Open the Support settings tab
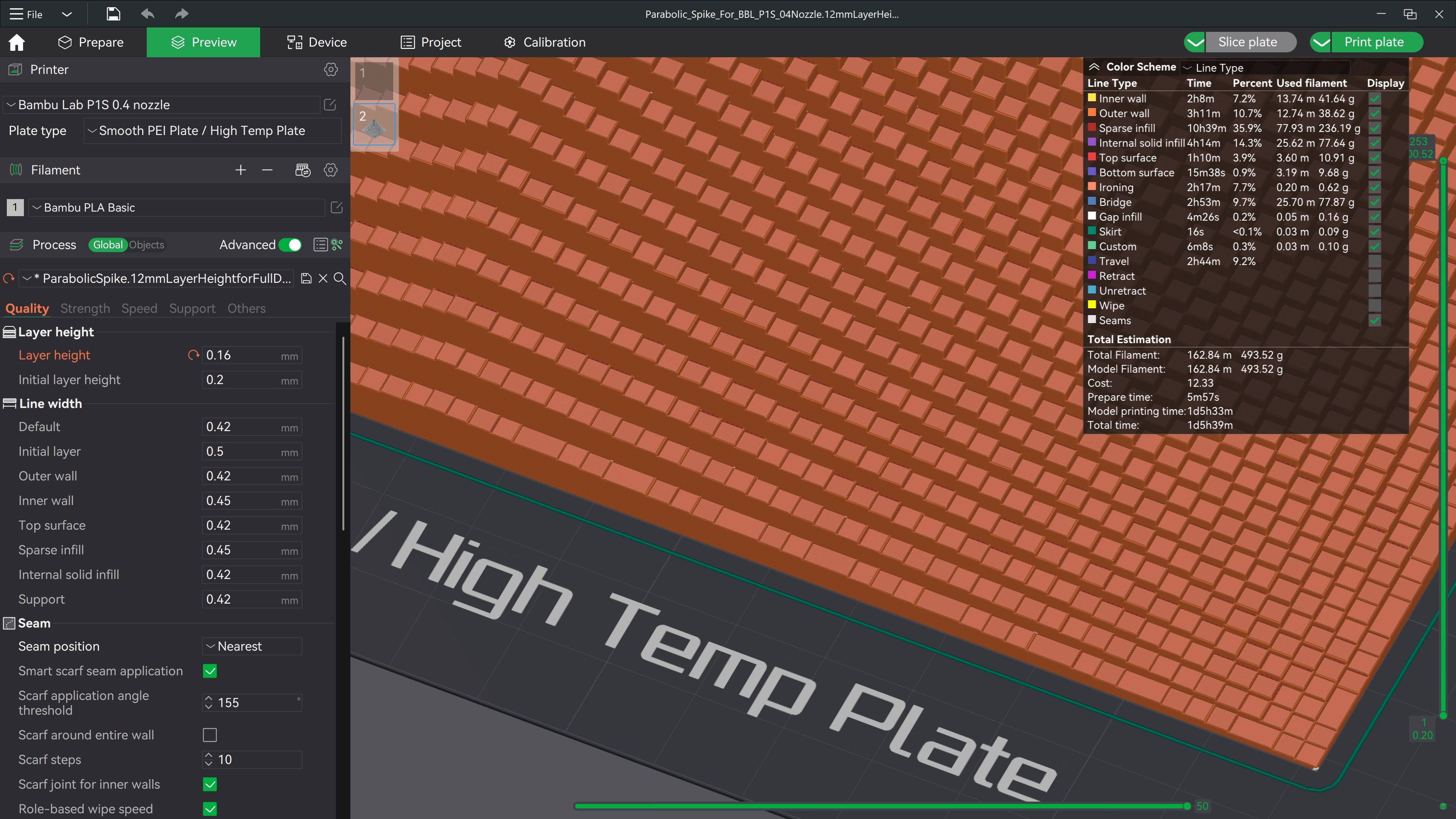Viewport: 1456px width, 819px height. tap(192, 308)
